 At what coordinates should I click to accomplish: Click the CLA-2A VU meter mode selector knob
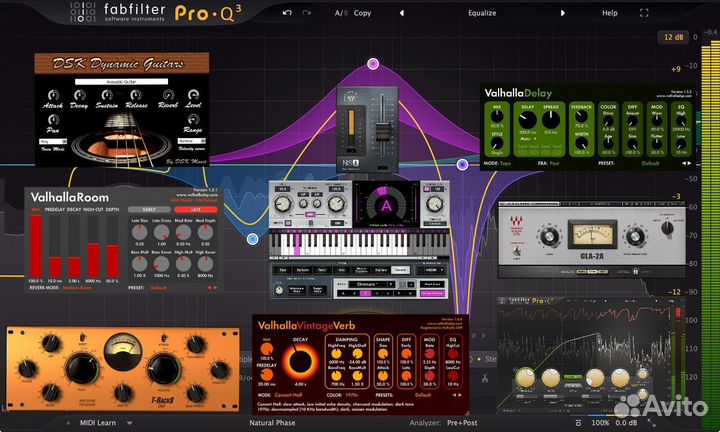click(667, 227)
